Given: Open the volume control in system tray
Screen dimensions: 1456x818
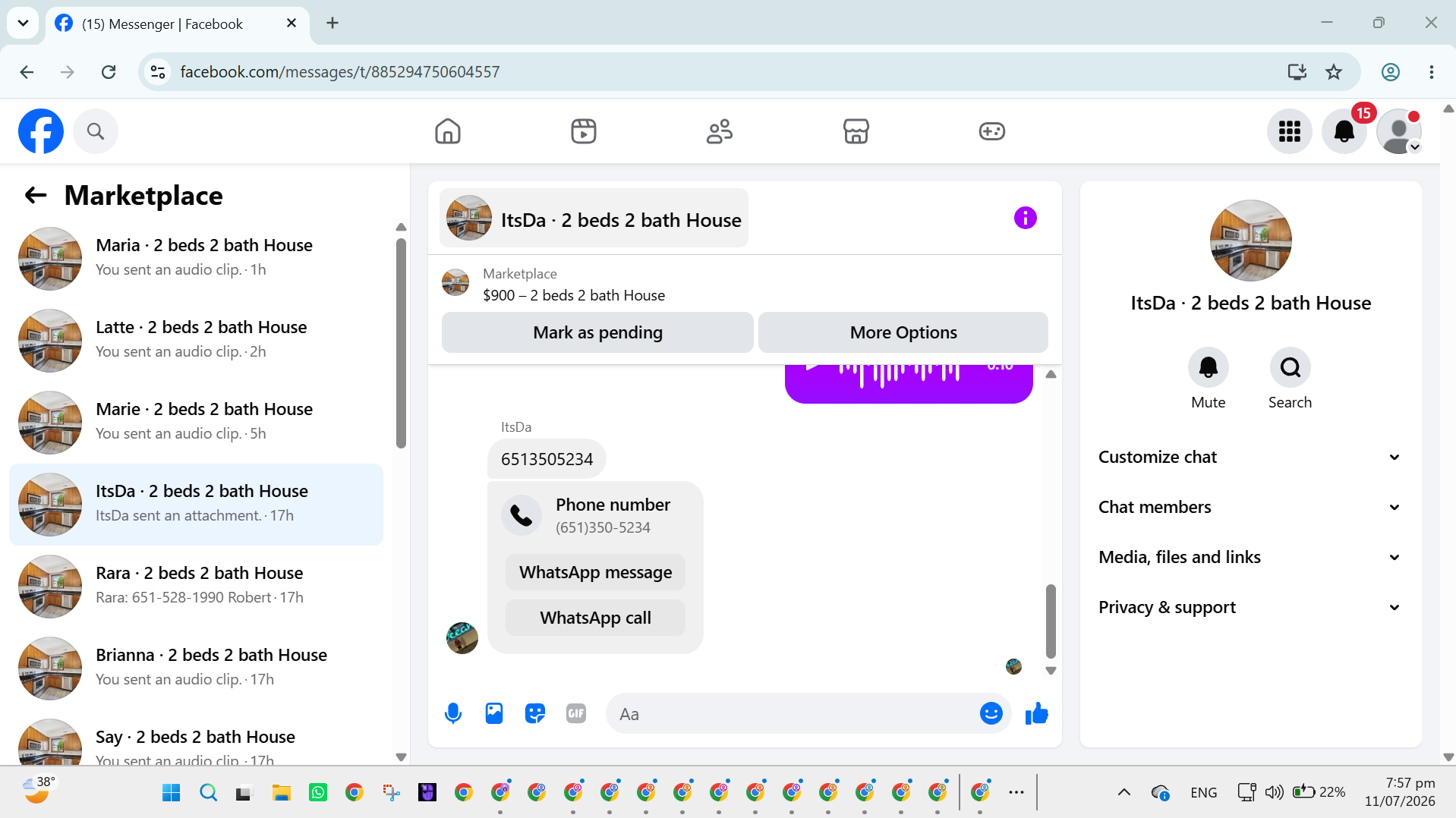Looking at the screenshot, I should pyautogui.click(x=1274, y=792).
